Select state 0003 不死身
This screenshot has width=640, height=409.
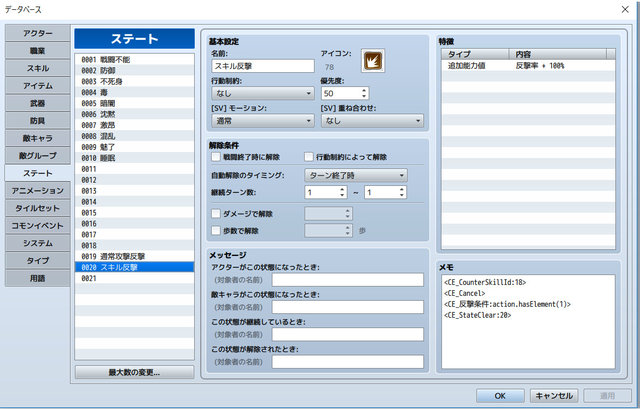point(134,82)
